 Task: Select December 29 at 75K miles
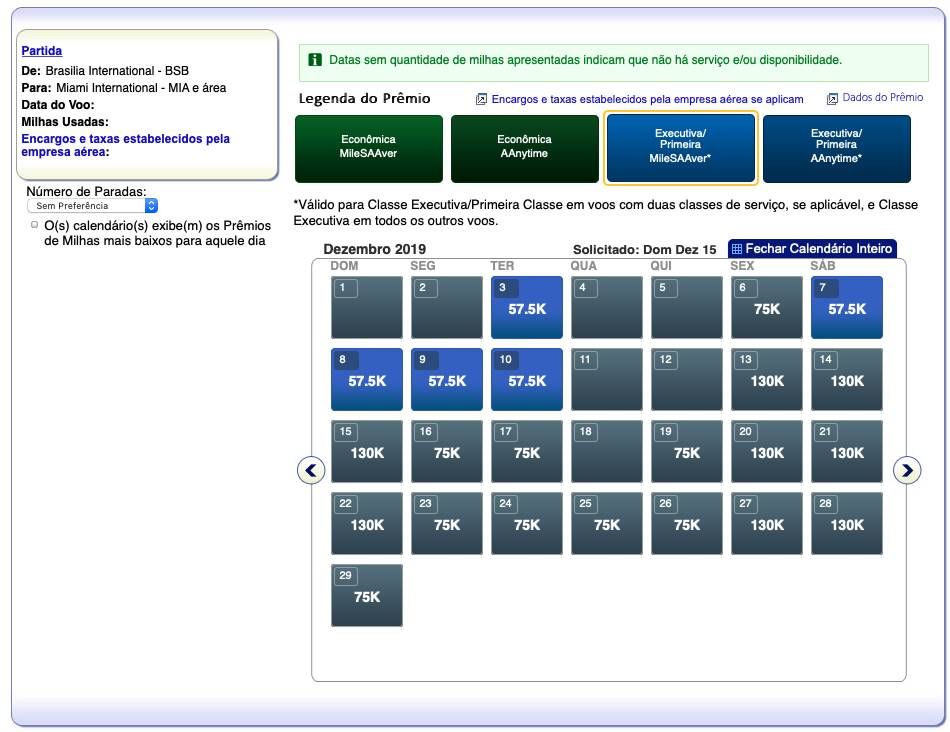(x=367, y=596)
